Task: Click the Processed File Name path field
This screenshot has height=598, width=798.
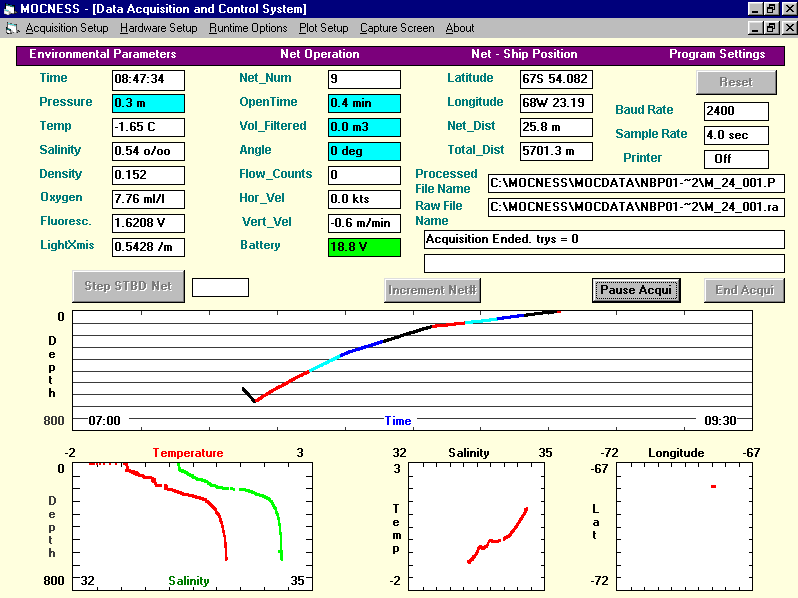Action: pyautogui.click(x=636, y=183)
